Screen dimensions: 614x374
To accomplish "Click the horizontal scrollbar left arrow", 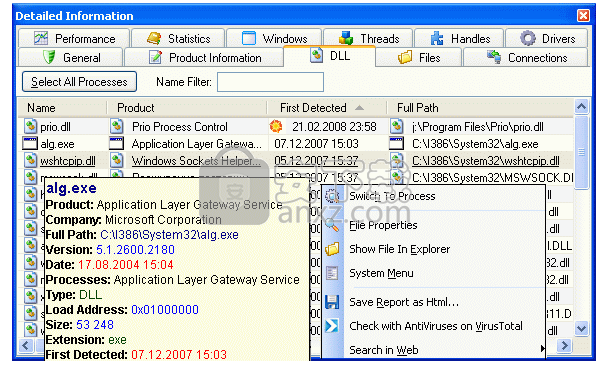I will tap(26, 345).
